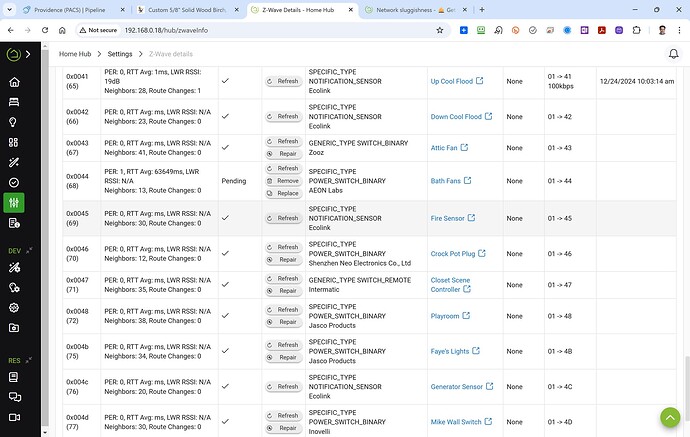
Task: Click the sidebar vertical scrollbar
Action: [x=44, y=238]
